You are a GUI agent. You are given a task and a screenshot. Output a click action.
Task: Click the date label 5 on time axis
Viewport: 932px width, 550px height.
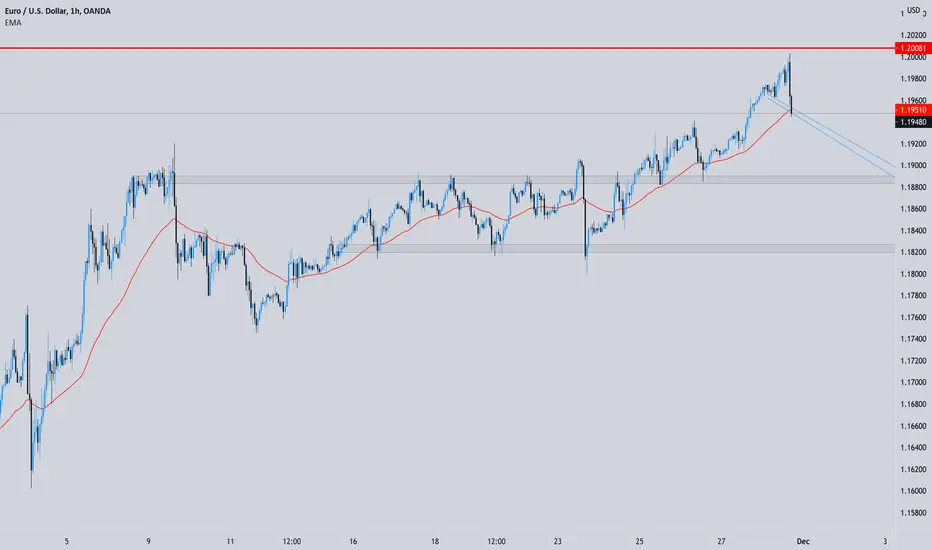tap(67, 541)
